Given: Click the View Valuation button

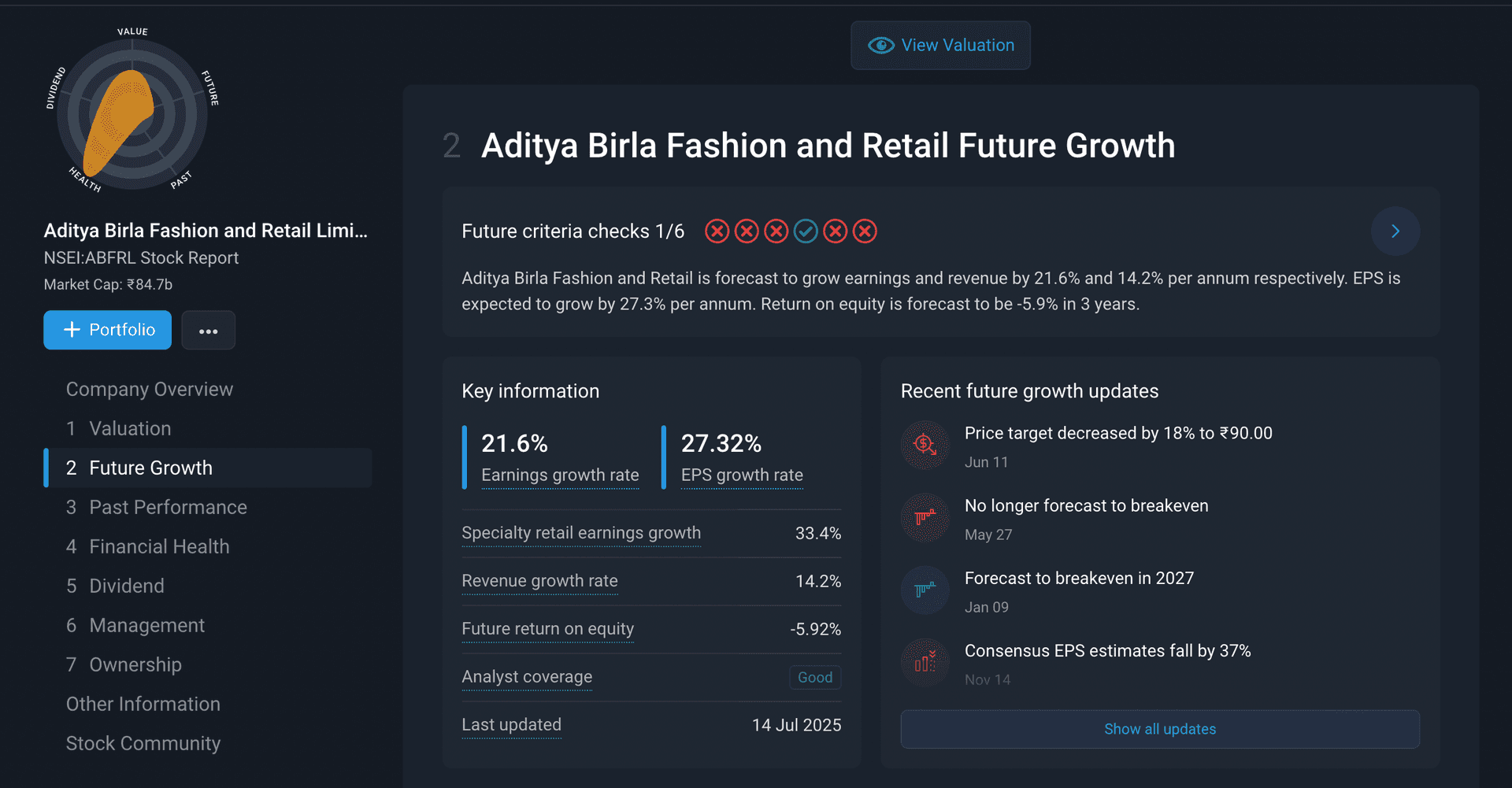Looking at the screenshot, I should 940,46.
